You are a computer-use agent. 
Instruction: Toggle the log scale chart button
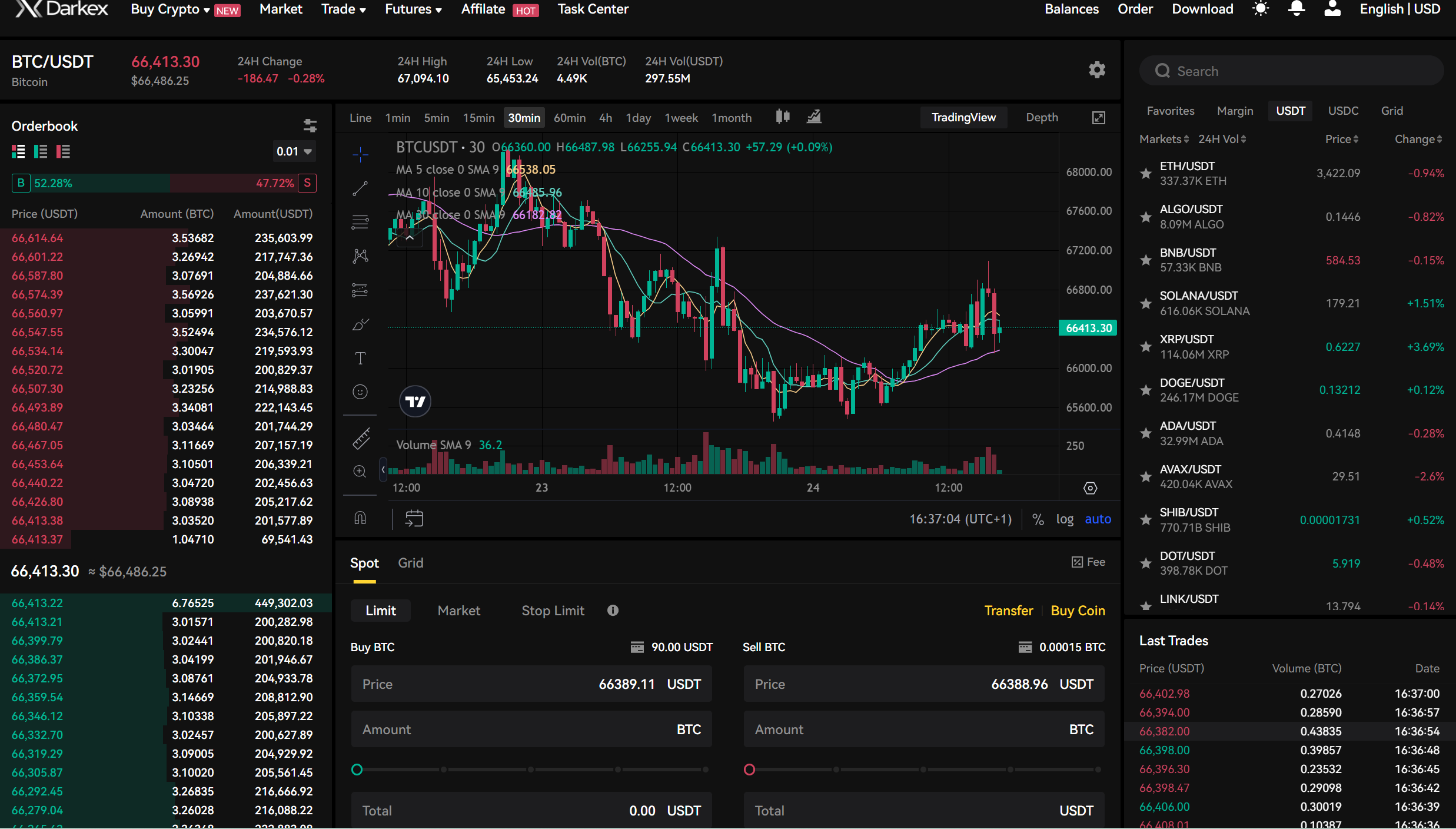1065,518
